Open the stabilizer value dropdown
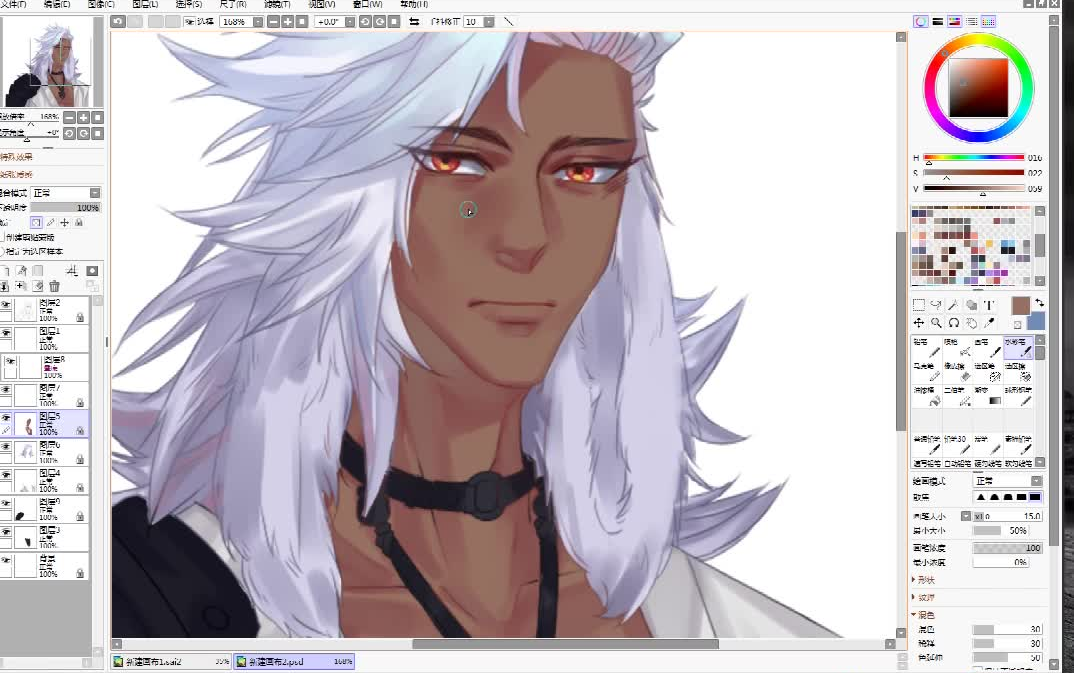 click(489, 22)
